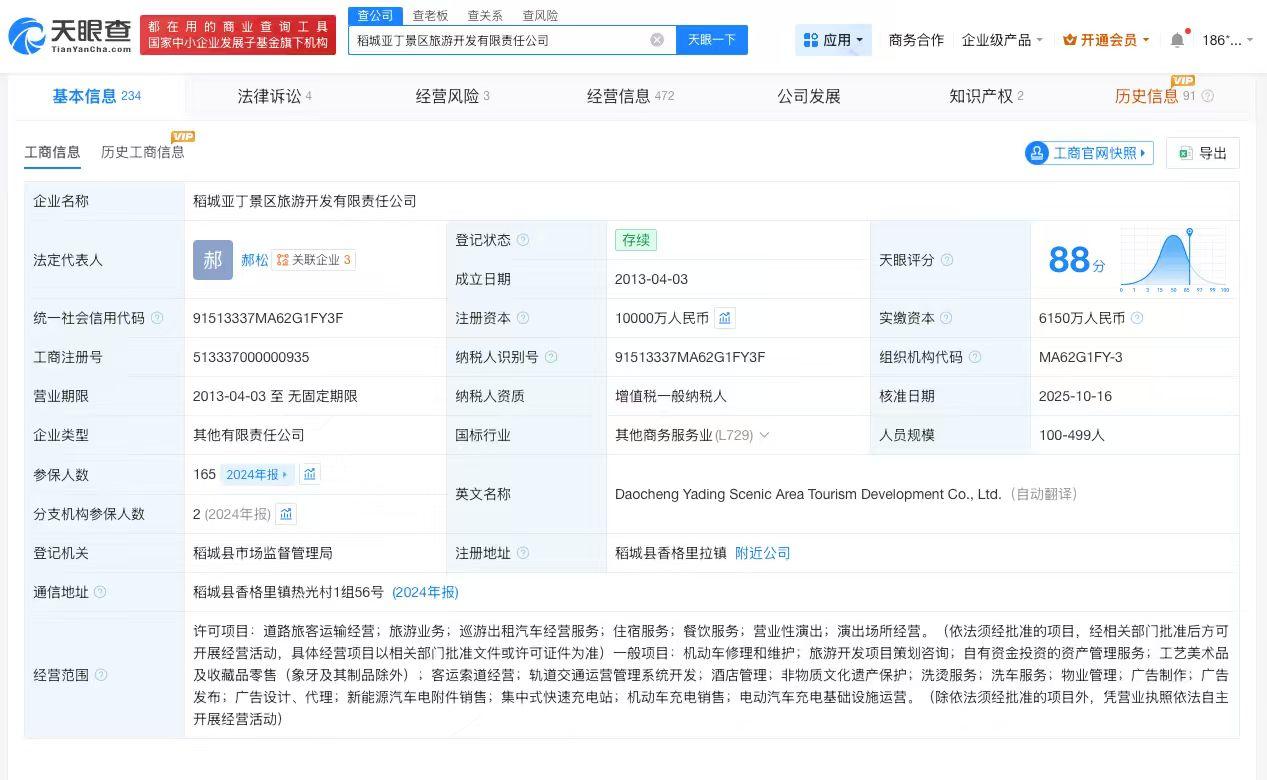Click 附近公司 link
The width and height of the screenshot is (1267, 780).
point(763,553)
